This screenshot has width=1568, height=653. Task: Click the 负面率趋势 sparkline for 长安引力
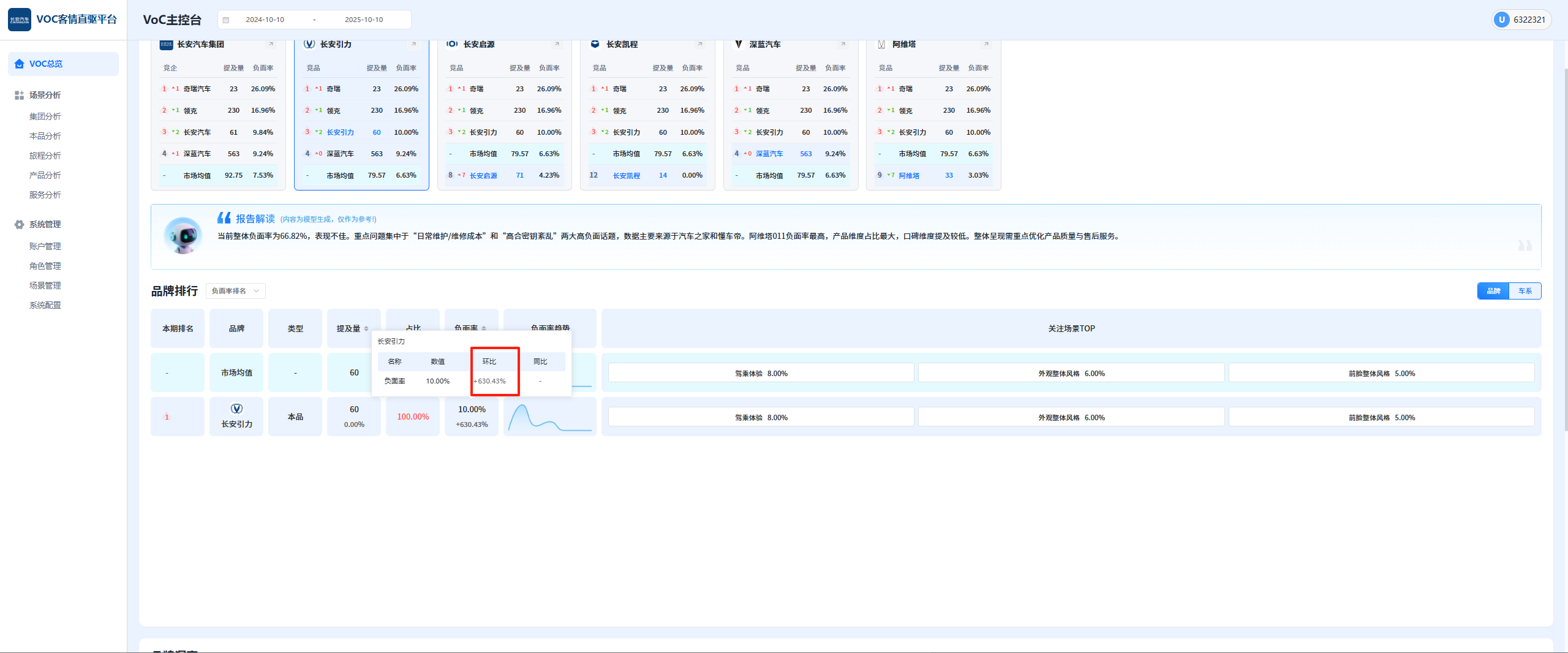(x=549, y=417)
